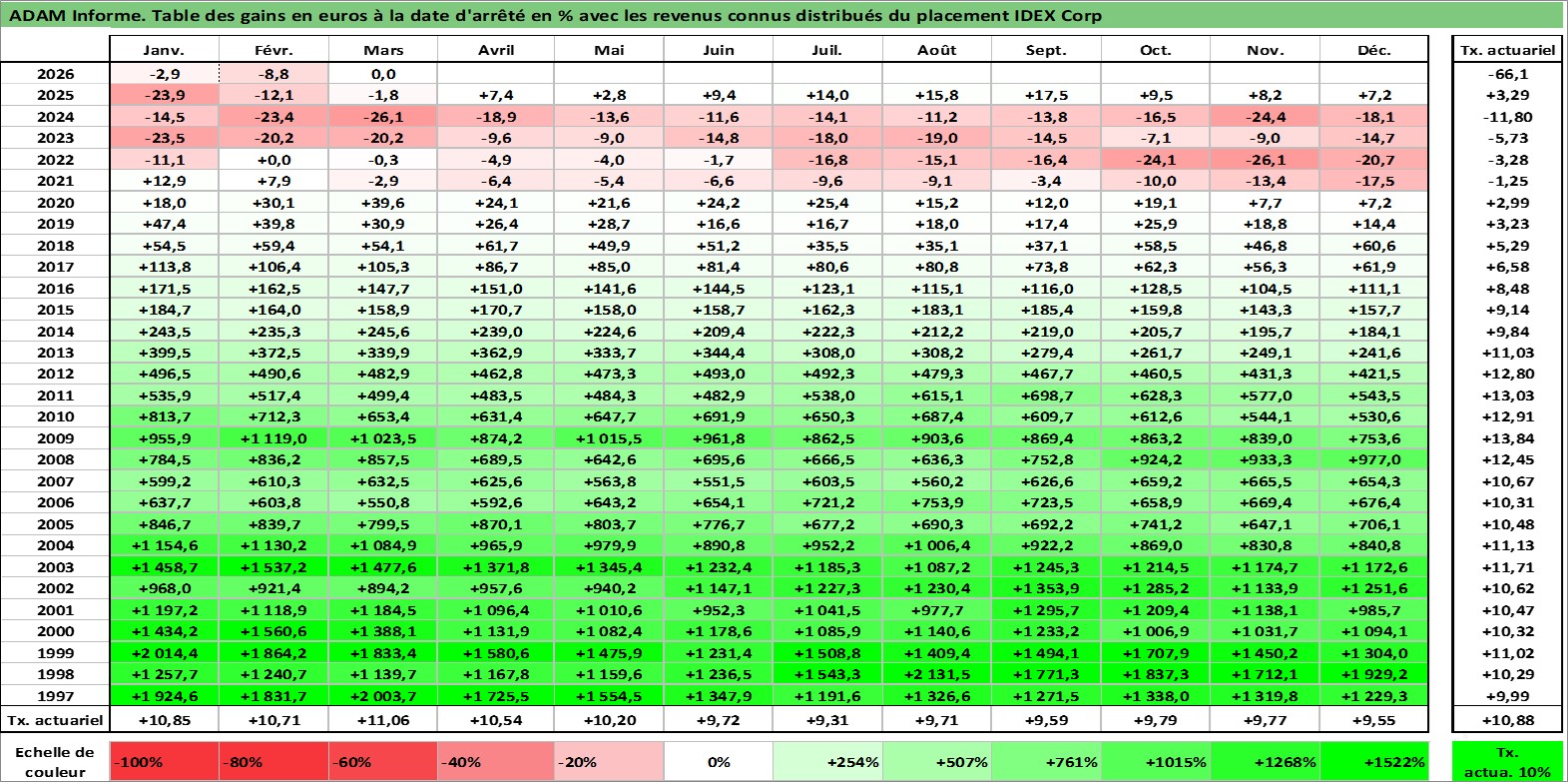
Task: Click the 'Nov.' column header
Action: coord(1265,50)
